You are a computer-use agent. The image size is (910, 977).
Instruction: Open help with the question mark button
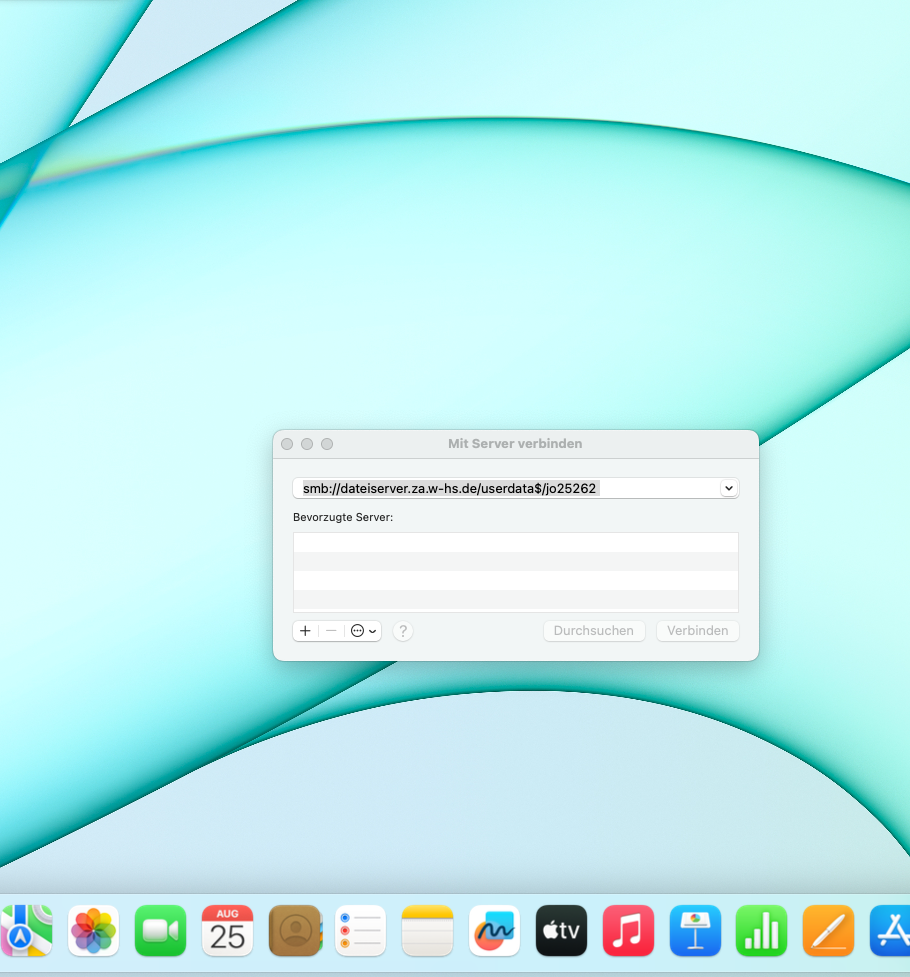[403, 631]
